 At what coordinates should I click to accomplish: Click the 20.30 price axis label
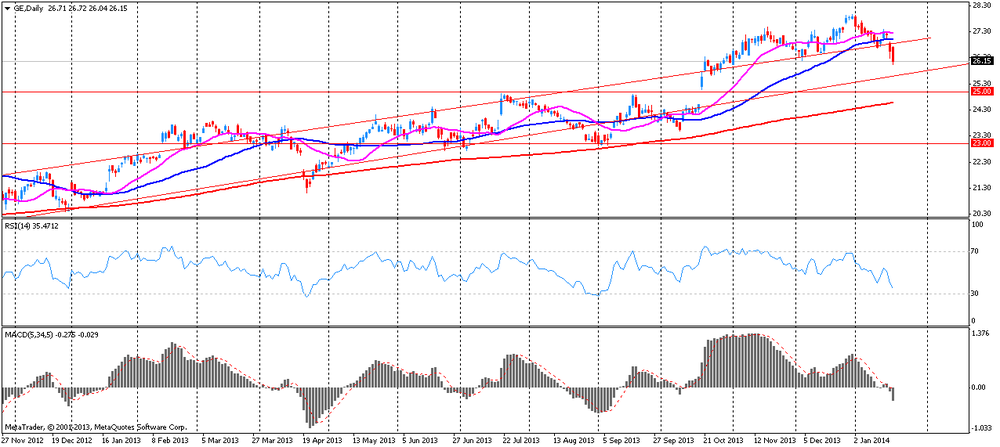coord(980,214)
